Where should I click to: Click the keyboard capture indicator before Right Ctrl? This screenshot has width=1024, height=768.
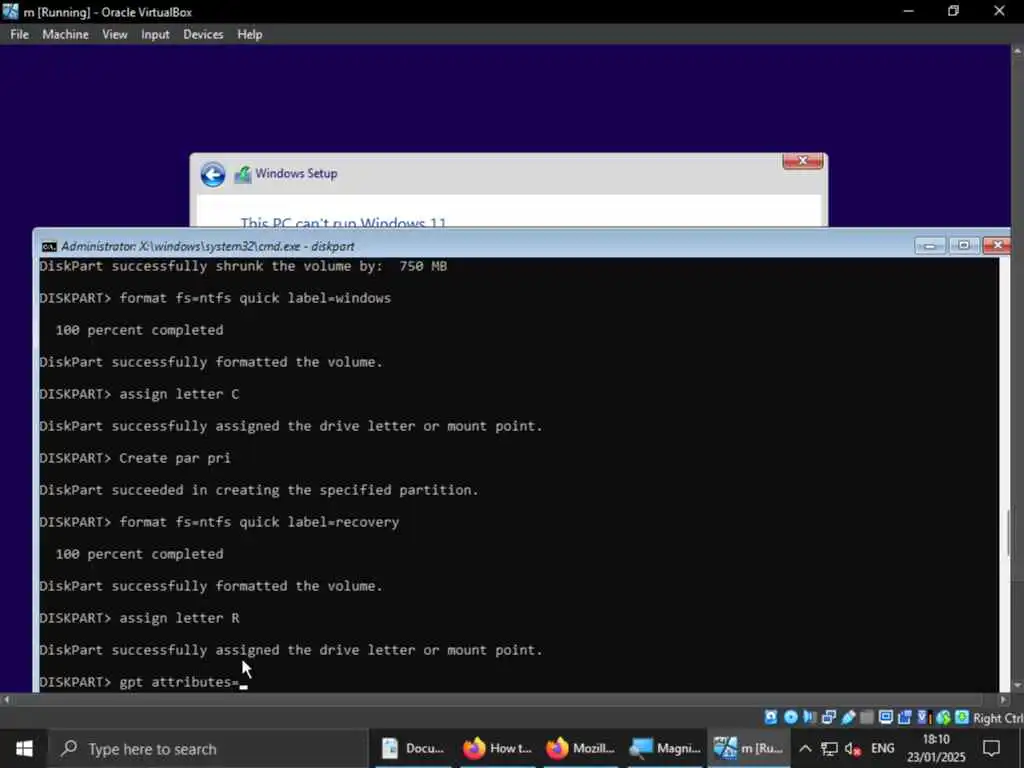(x=962, y=717)
